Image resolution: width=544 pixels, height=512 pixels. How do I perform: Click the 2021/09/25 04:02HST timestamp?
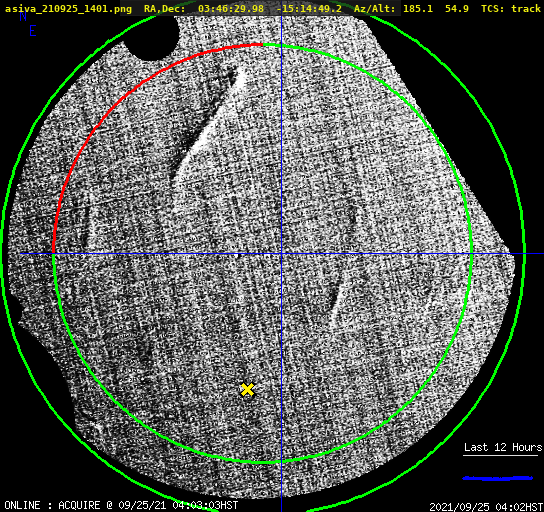point(486,507)
